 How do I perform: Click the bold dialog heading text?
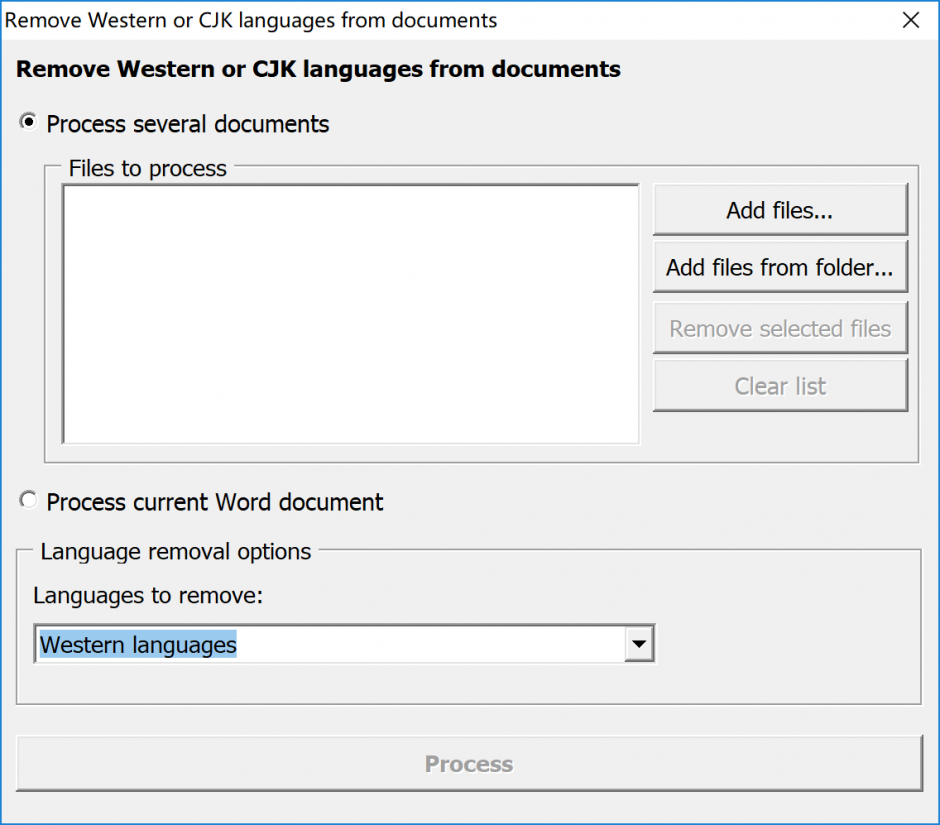coord(318,69)
